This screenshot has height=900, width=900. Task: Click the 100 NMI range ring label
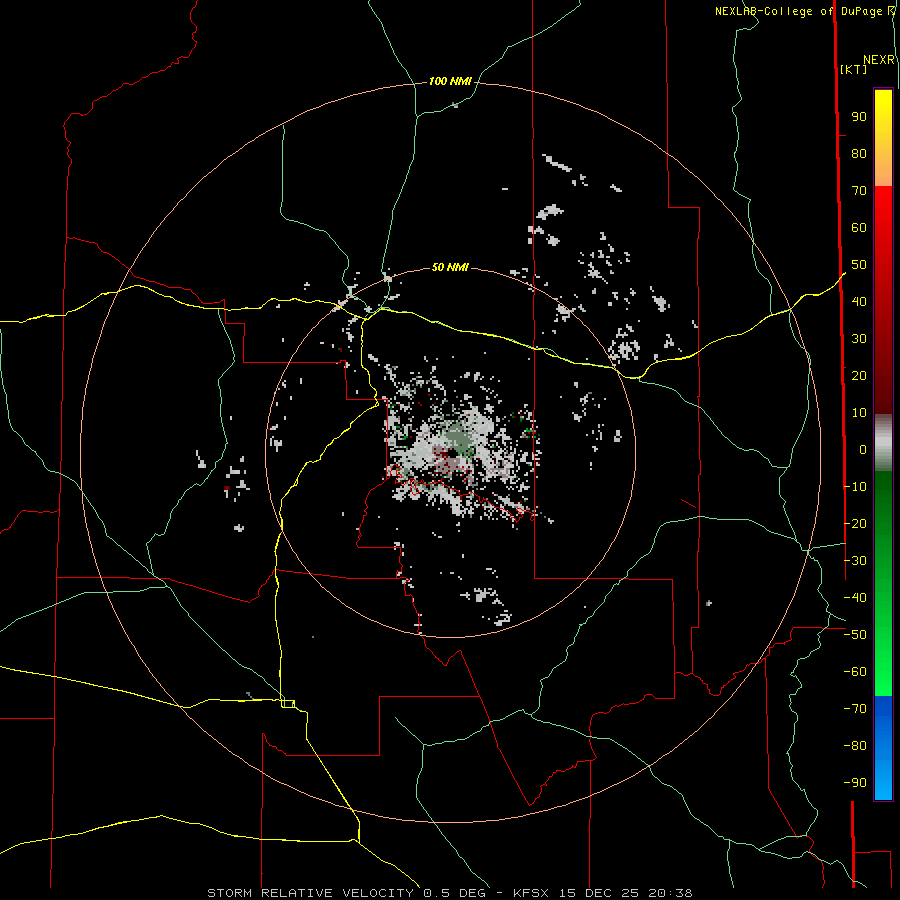tap(450, 82)
